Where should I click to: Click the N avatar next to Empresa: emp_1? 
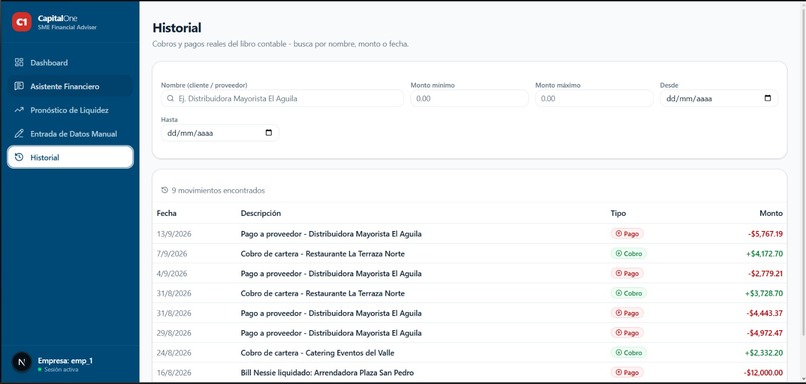pyautogui.click(x=22, y=361)
